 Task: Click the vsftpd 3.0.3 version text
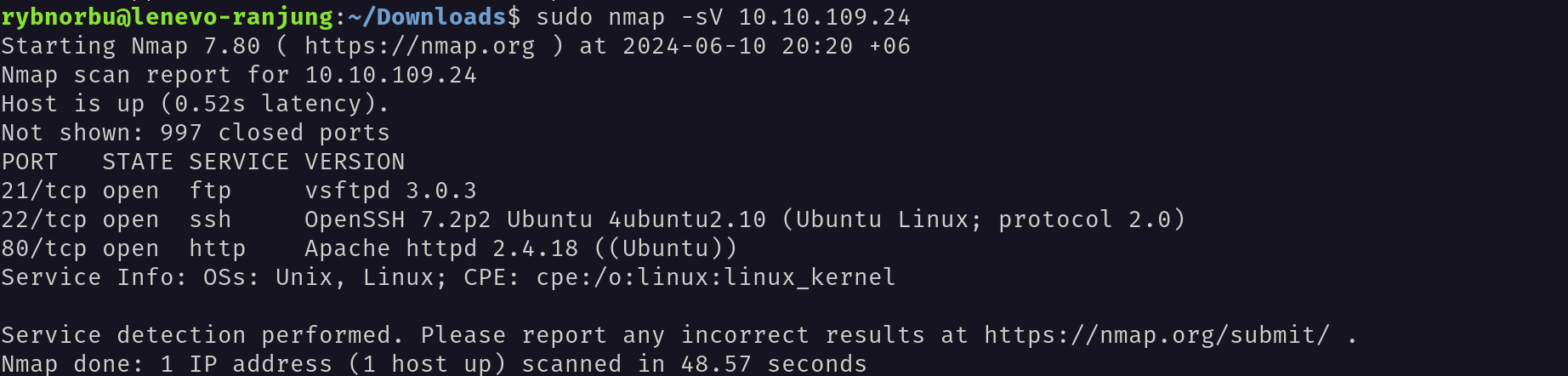click(391, 191)
